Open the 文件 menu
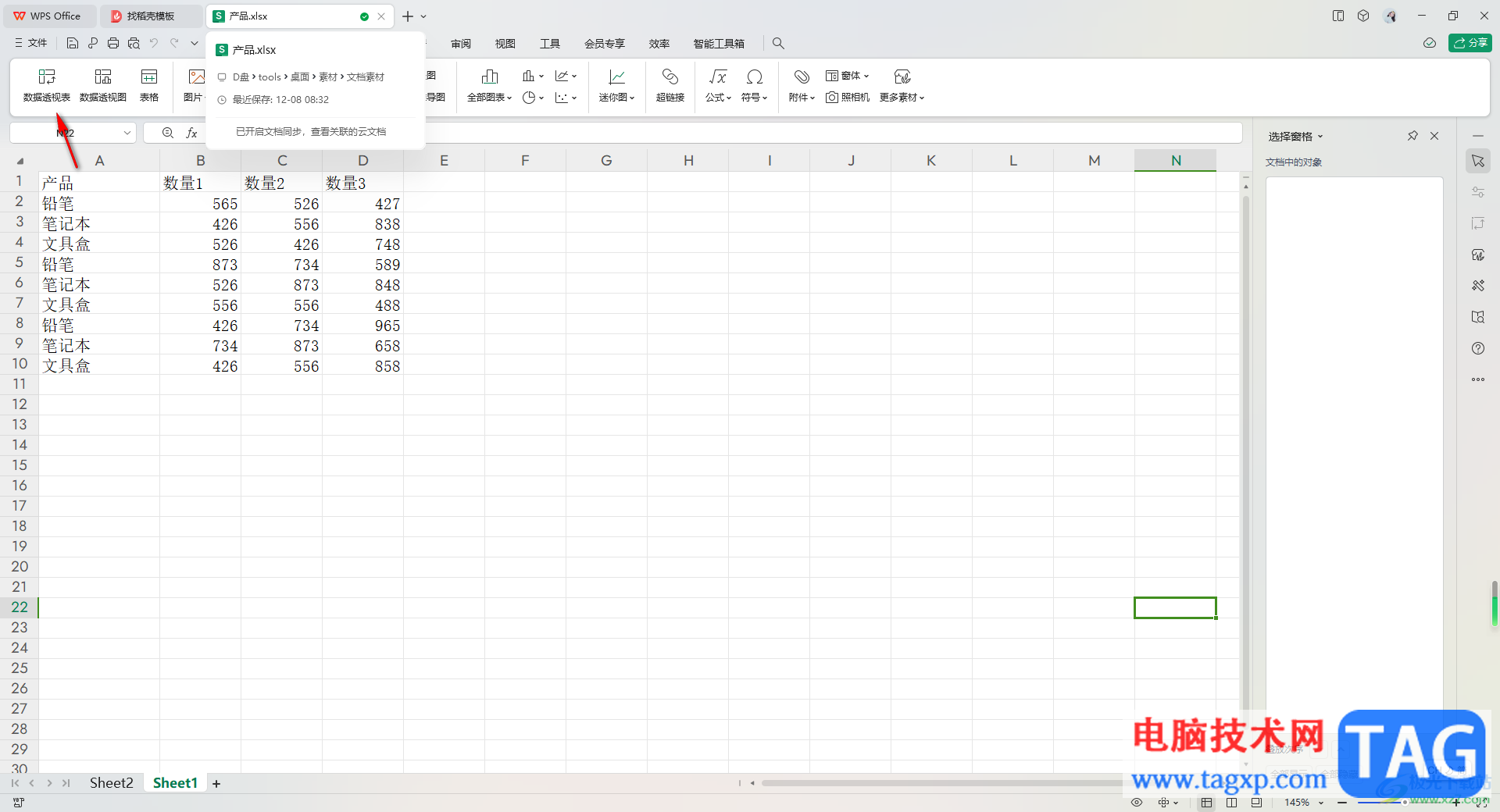1500x812 pixels. tap(31, 43)
